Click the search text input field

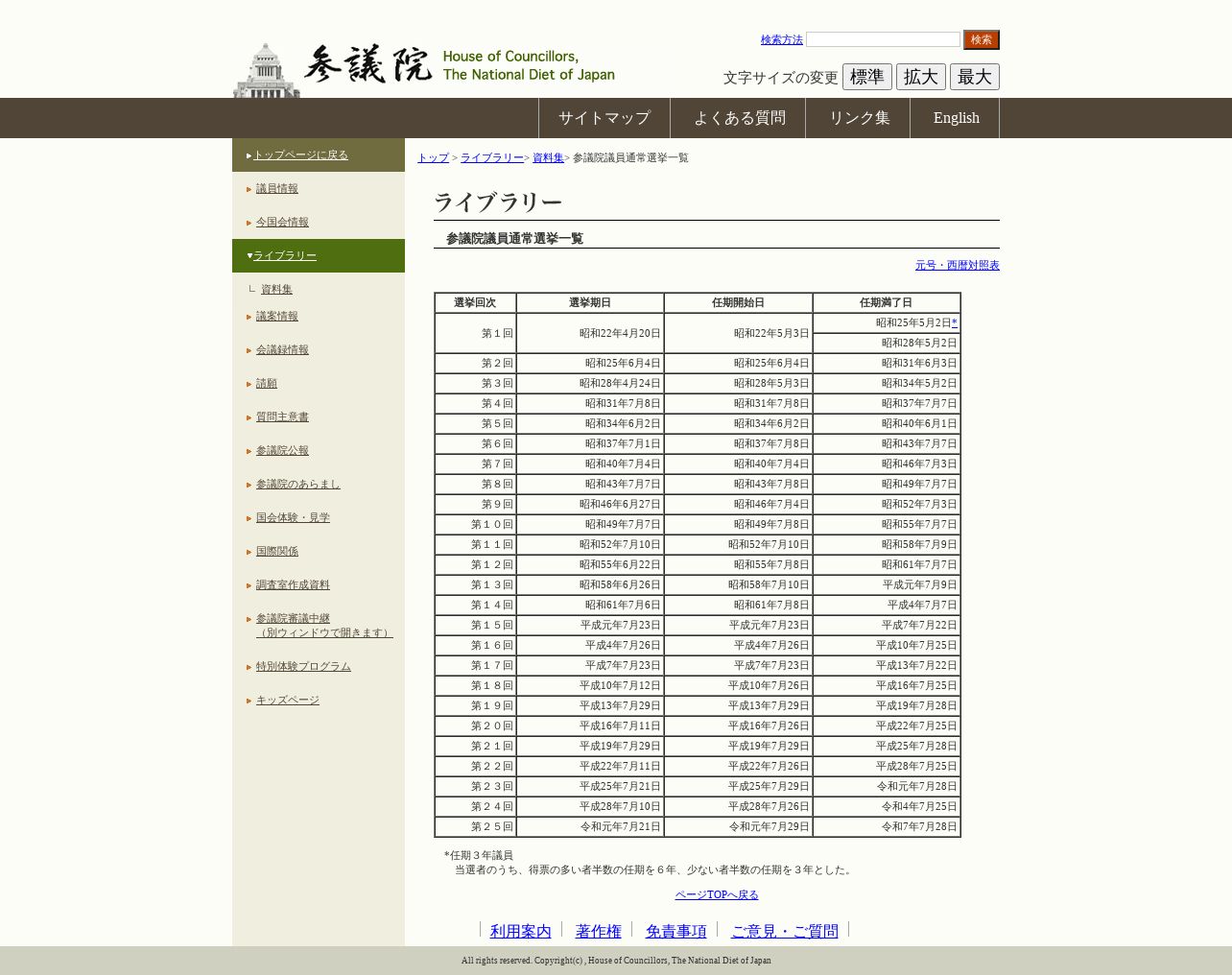tap(883, 39)
